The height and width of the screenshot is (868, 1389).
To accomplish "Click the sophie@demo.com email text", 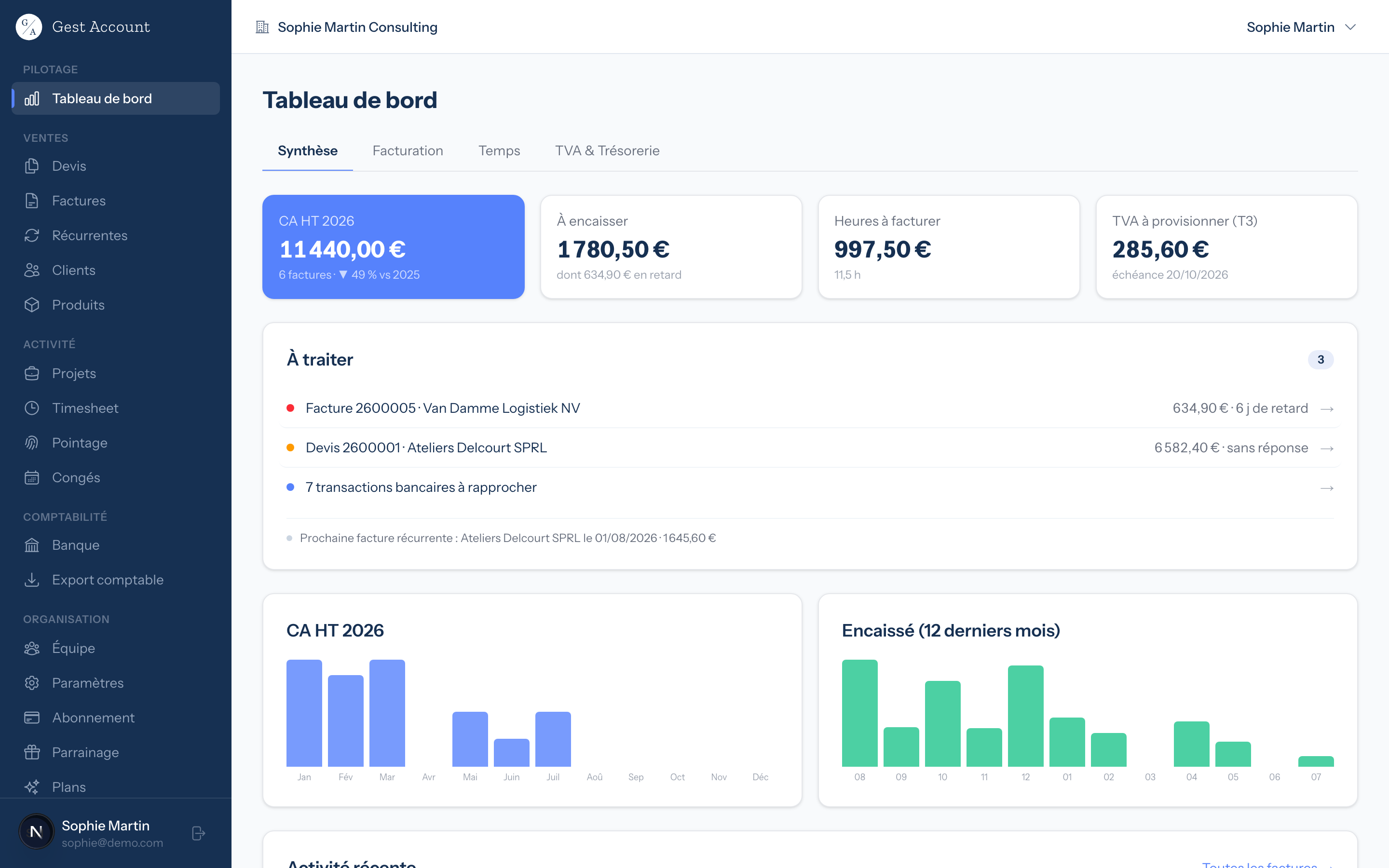I will 112,843.
